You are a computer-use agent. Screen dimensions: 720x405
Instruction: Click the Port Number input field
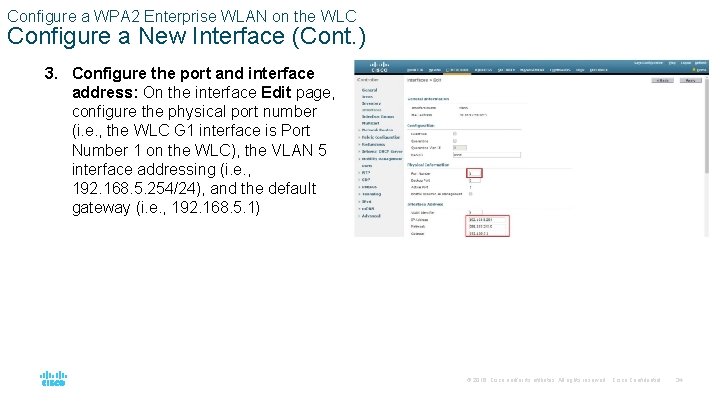474,174
